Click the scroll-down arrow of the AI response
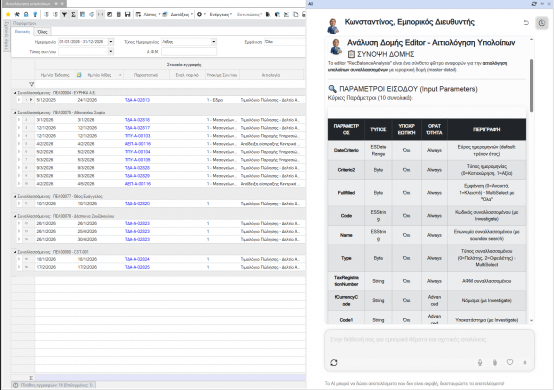The width and height of the screenshot is (554, 390). point(531,320)
